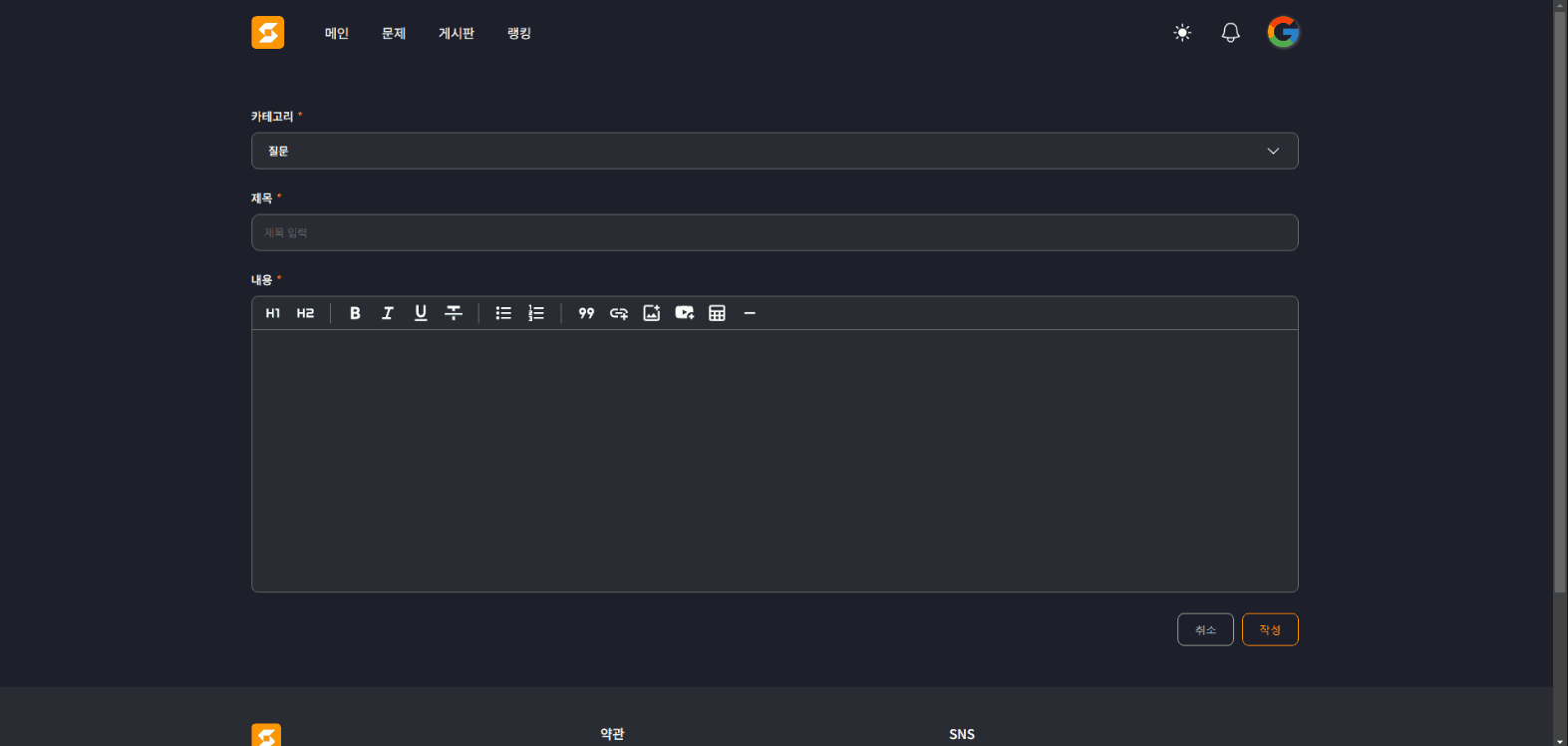This screenshot has height=746, width=1568.
Task: Toggle bold formatting
Action: [x=355, y=313]
